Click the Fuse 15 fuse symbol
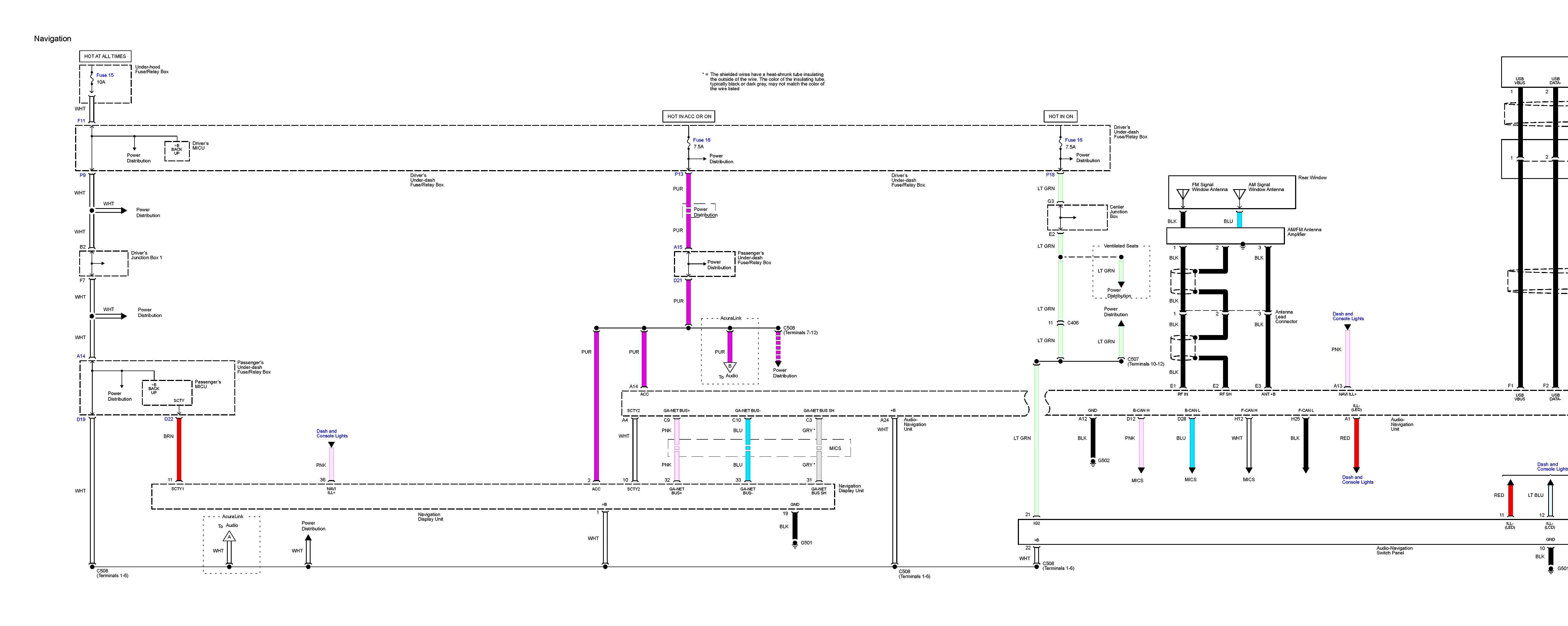The height and width of the screenshot is (626, 1568). coord(92,78)
